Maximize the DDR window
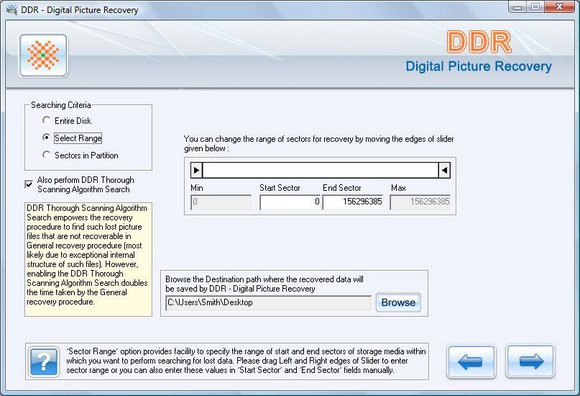580x396 pixels. coord(535,7)
